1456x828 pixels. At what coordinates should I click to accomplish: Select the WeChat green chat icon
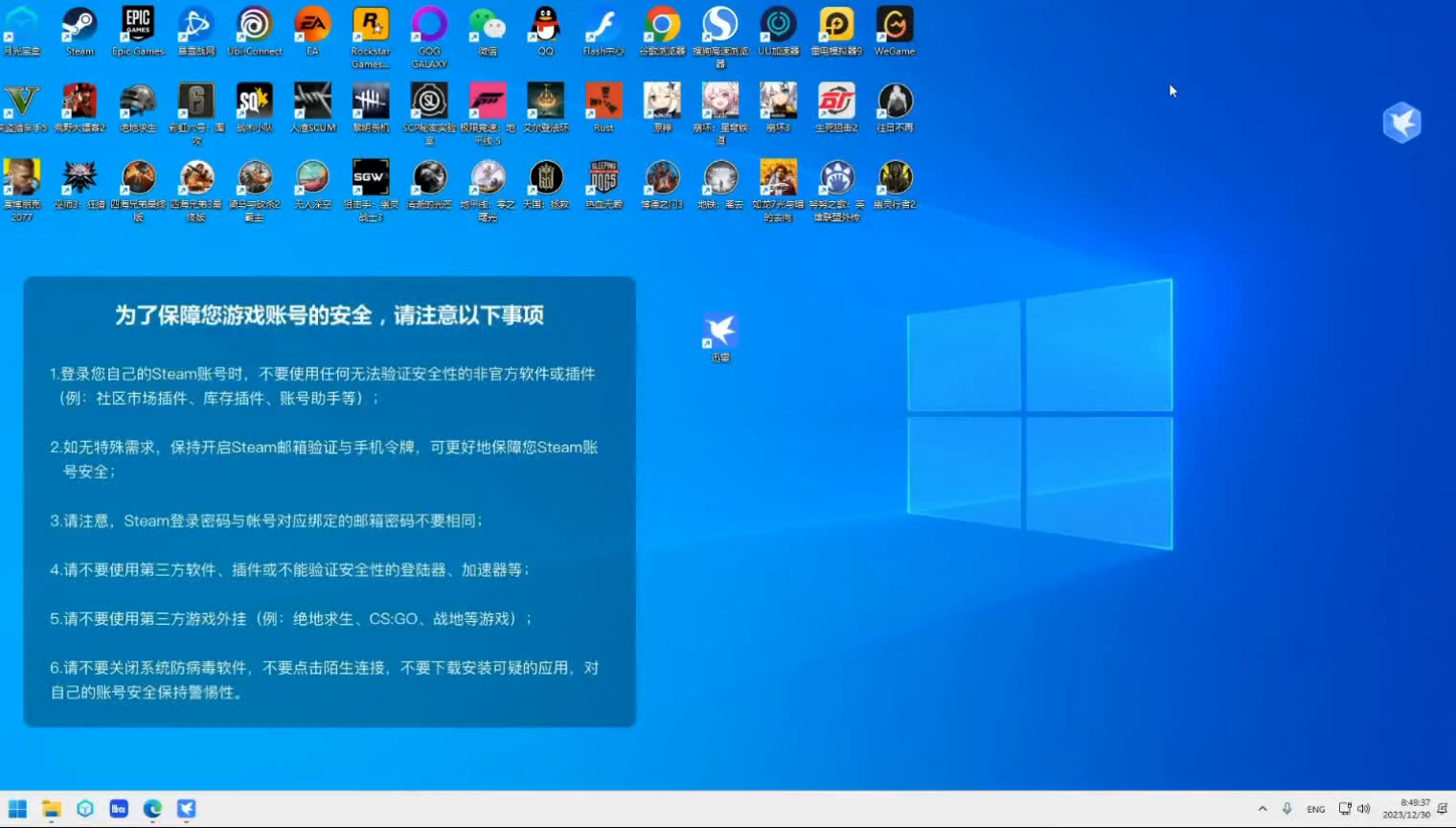[x=488, y=27]
